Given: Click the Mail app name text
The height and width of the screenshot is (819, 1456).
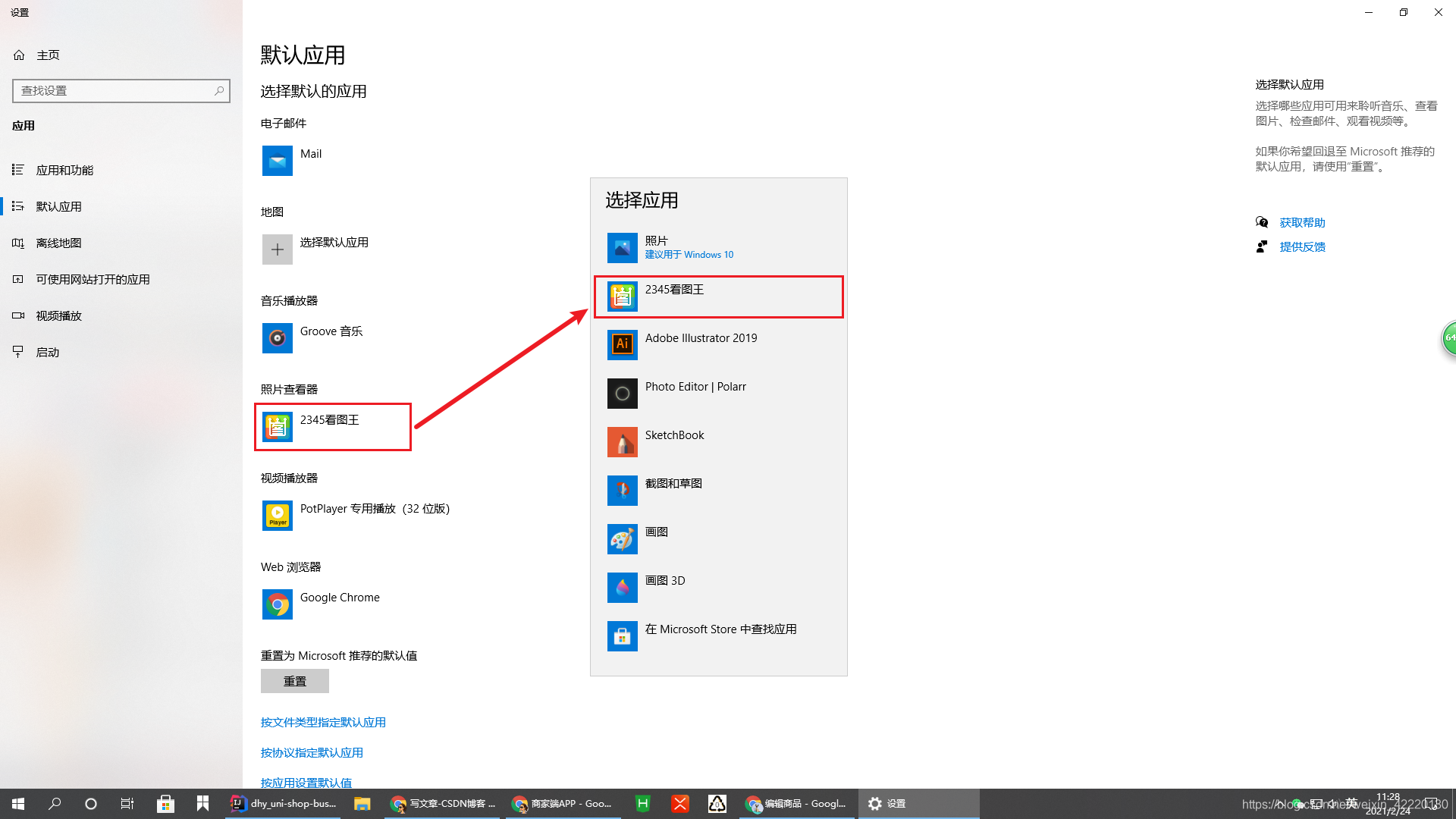Looking at the screenshot, I should point(311,153).
